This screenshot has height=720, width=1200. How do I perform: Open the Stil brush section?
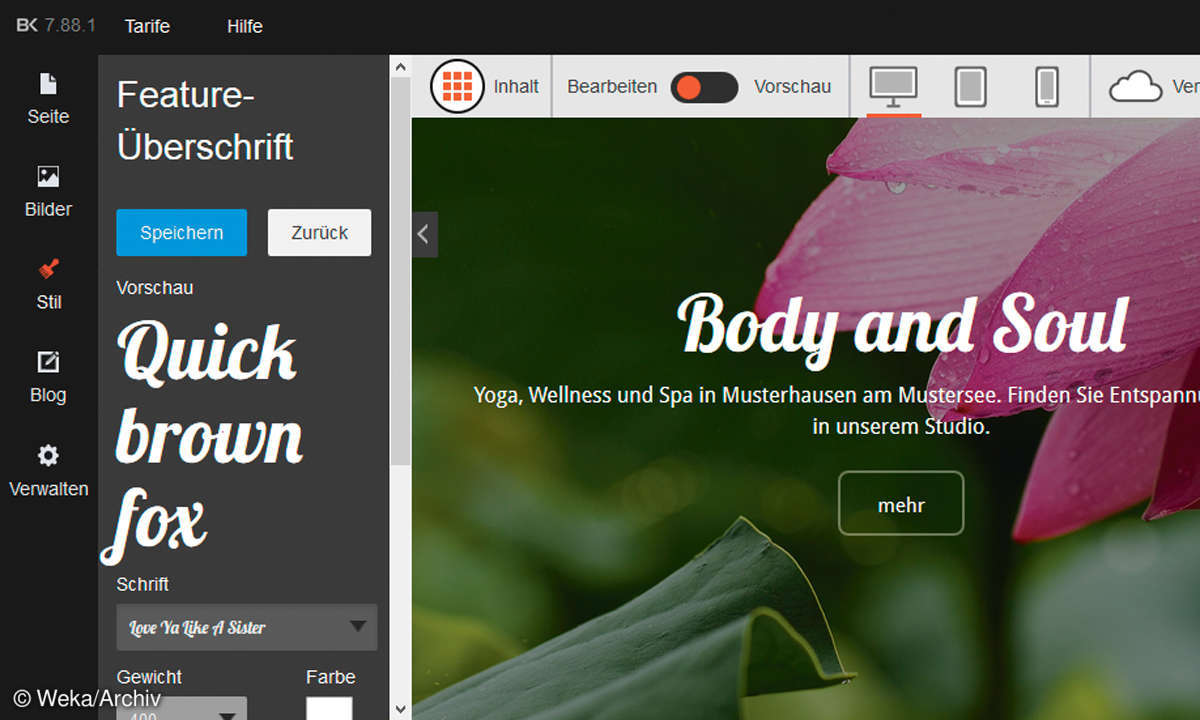click(48, 269)
